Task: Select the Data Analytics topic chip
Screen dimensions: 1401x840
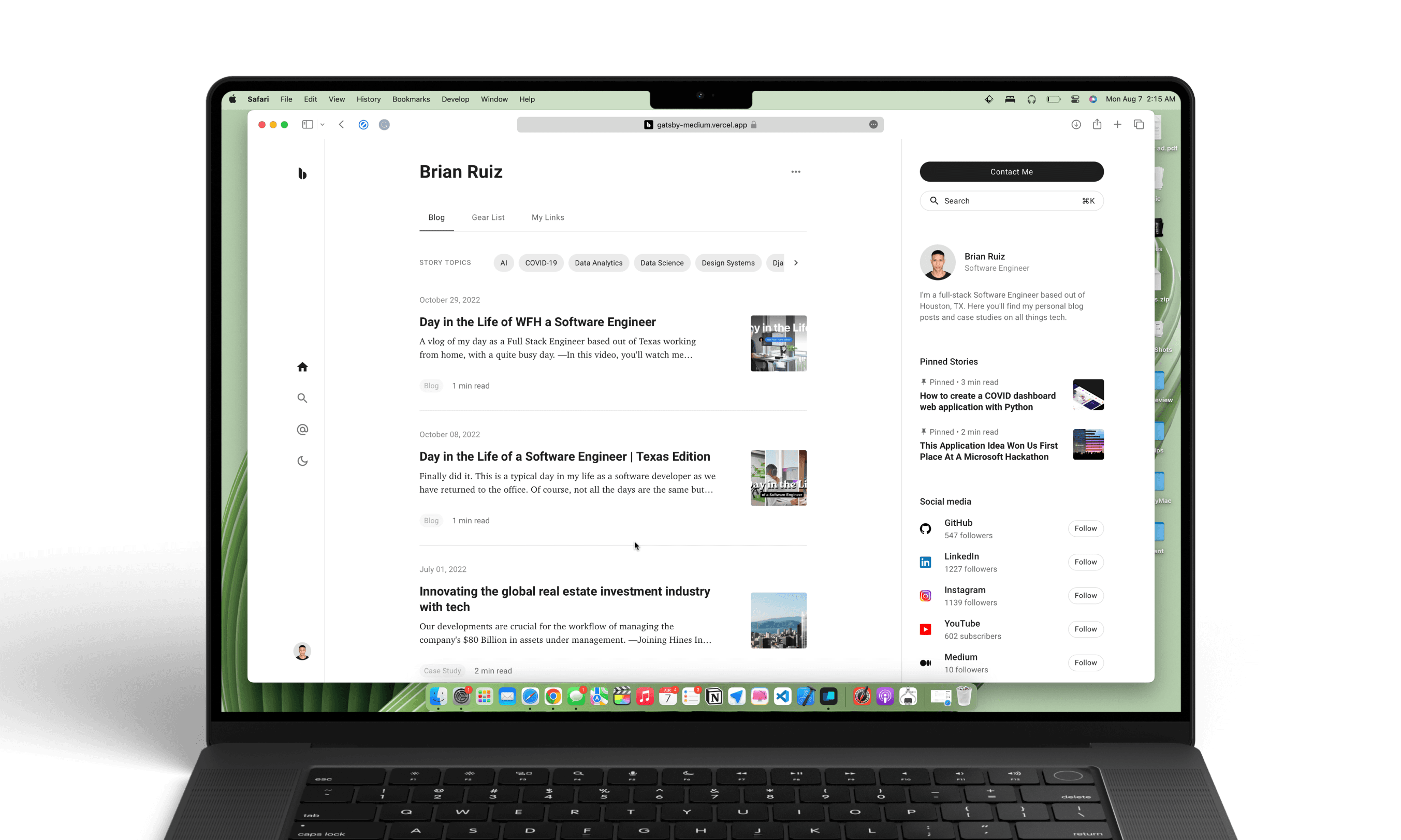Action: (599, 262)
